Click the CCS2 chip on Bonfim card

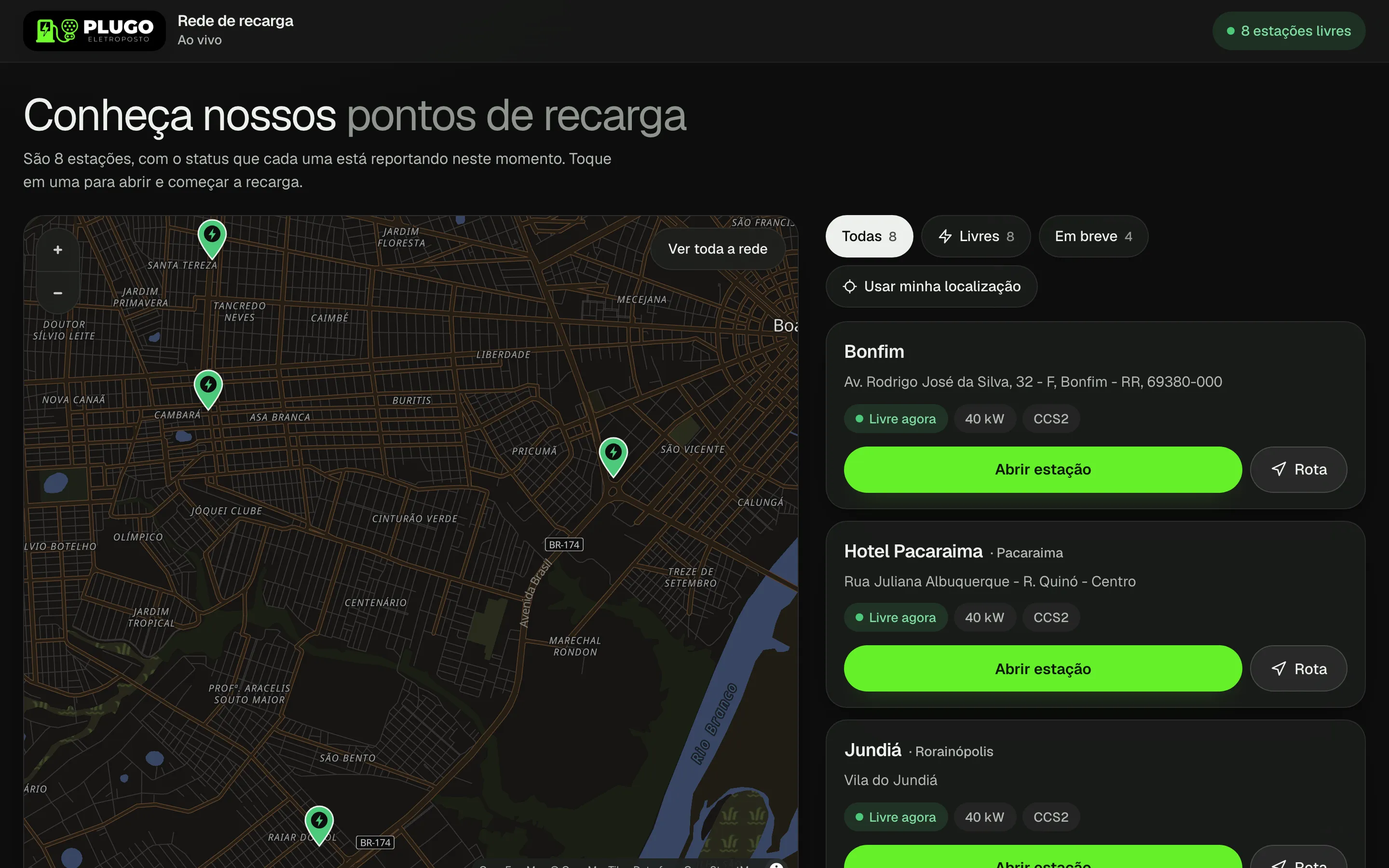[1050, 419]
